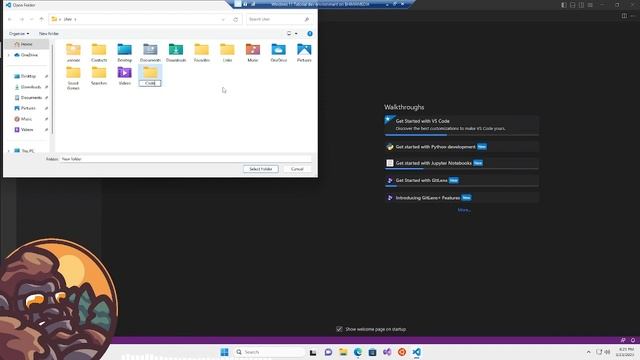The height and width of the screenshot is (360, 640).
Task: Open notifications bell in VS Code status bar
Action: click(x=633, y=340)
